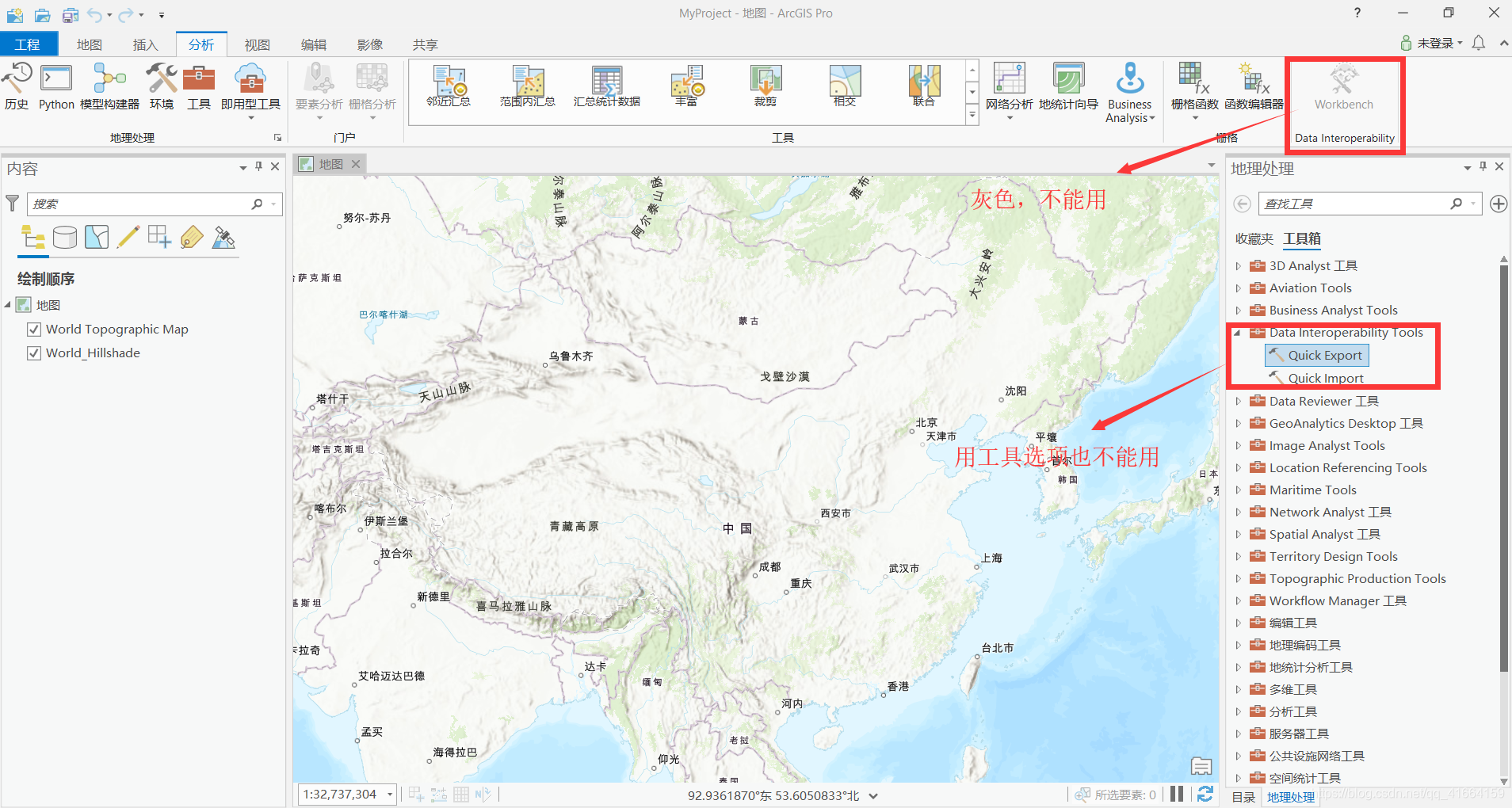Switch to the 视图 ribbon tab

[x=258, y=45]
